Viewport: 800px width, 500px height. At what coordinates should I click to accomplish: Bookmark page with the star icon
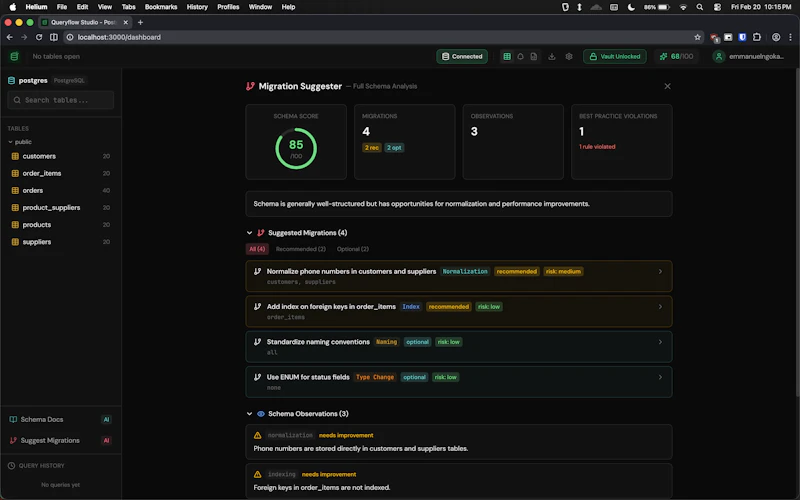point(697,37)
